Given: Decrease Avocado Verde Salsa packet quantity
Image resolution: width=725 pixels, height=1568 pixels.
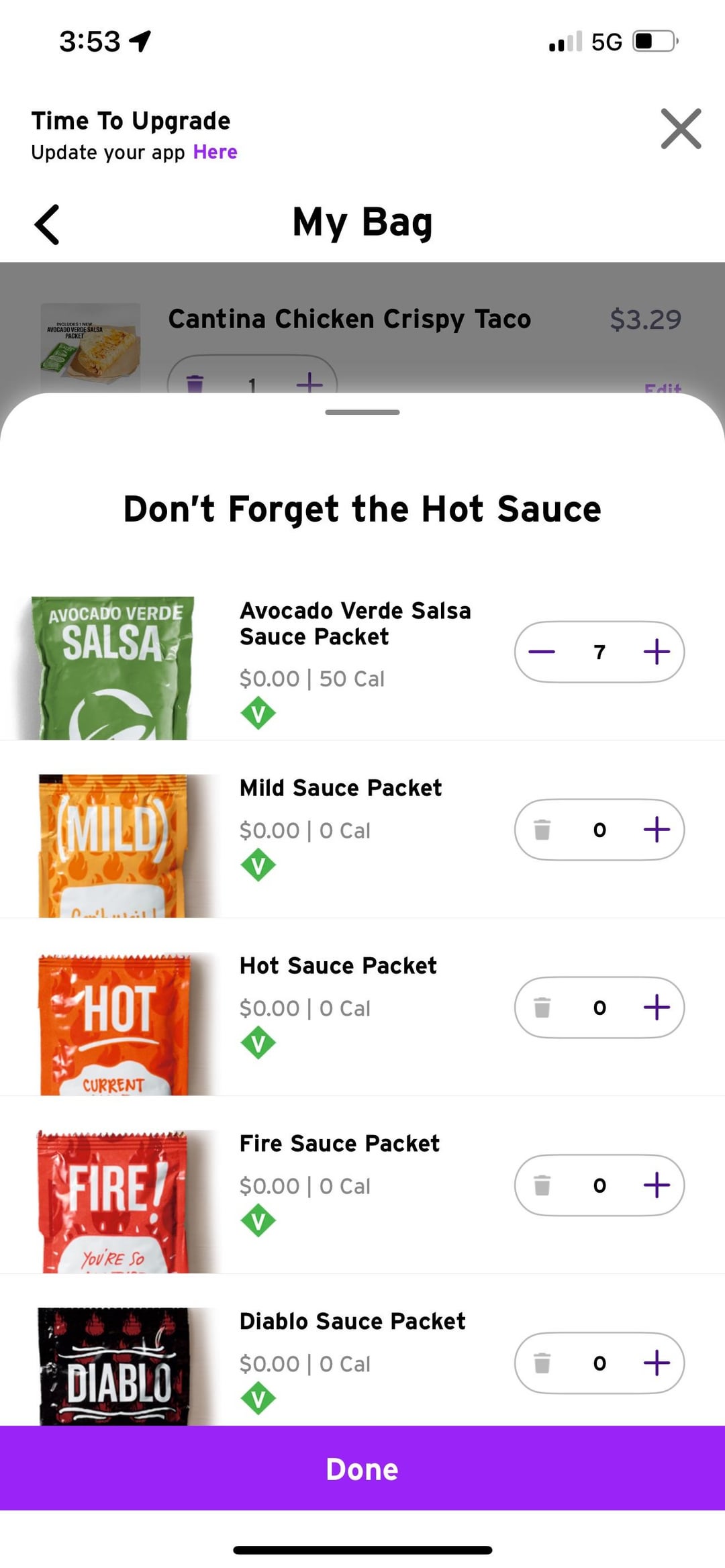Looking at the screenshot, I should (x=542, y=652).
